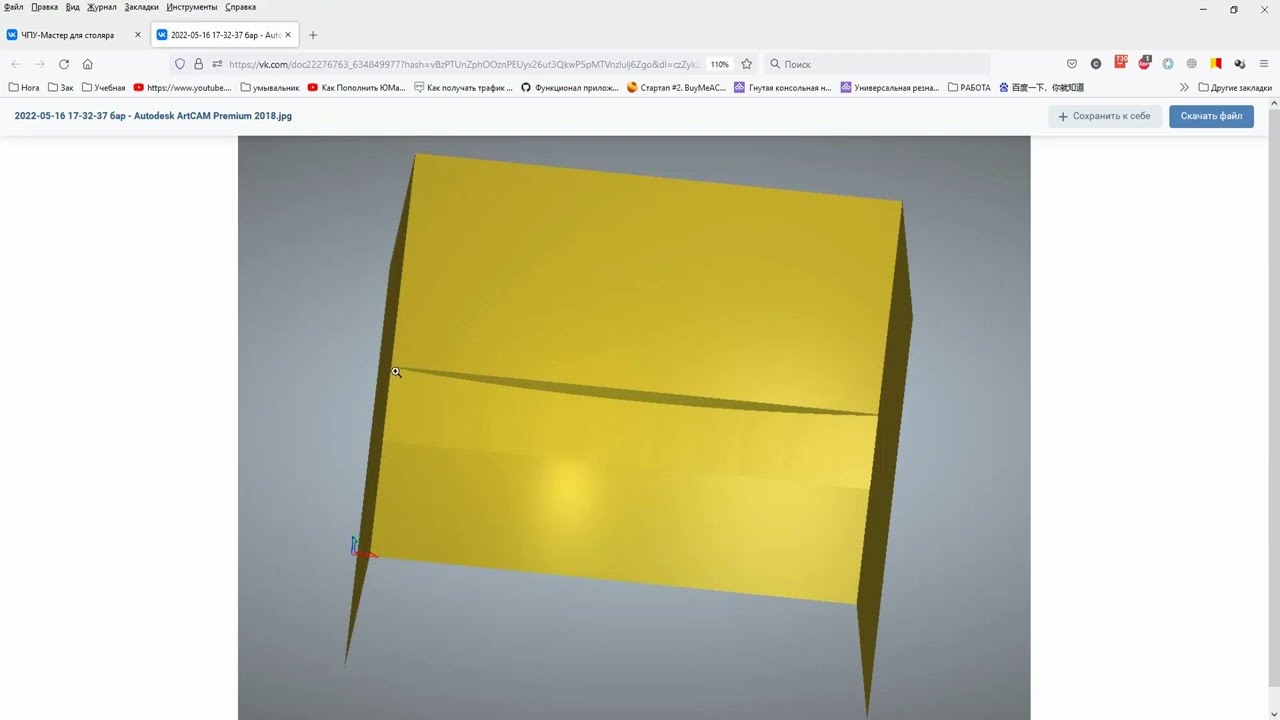Click the zoom-in cursor on the image
The image size is (1280, 720).
coord(396,372)
